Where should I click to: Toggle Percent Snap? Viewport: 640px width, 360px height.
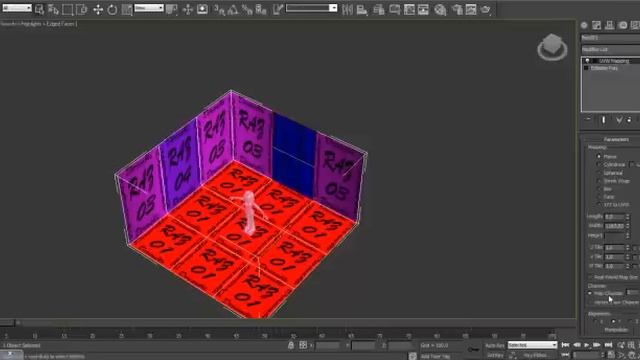247,9
